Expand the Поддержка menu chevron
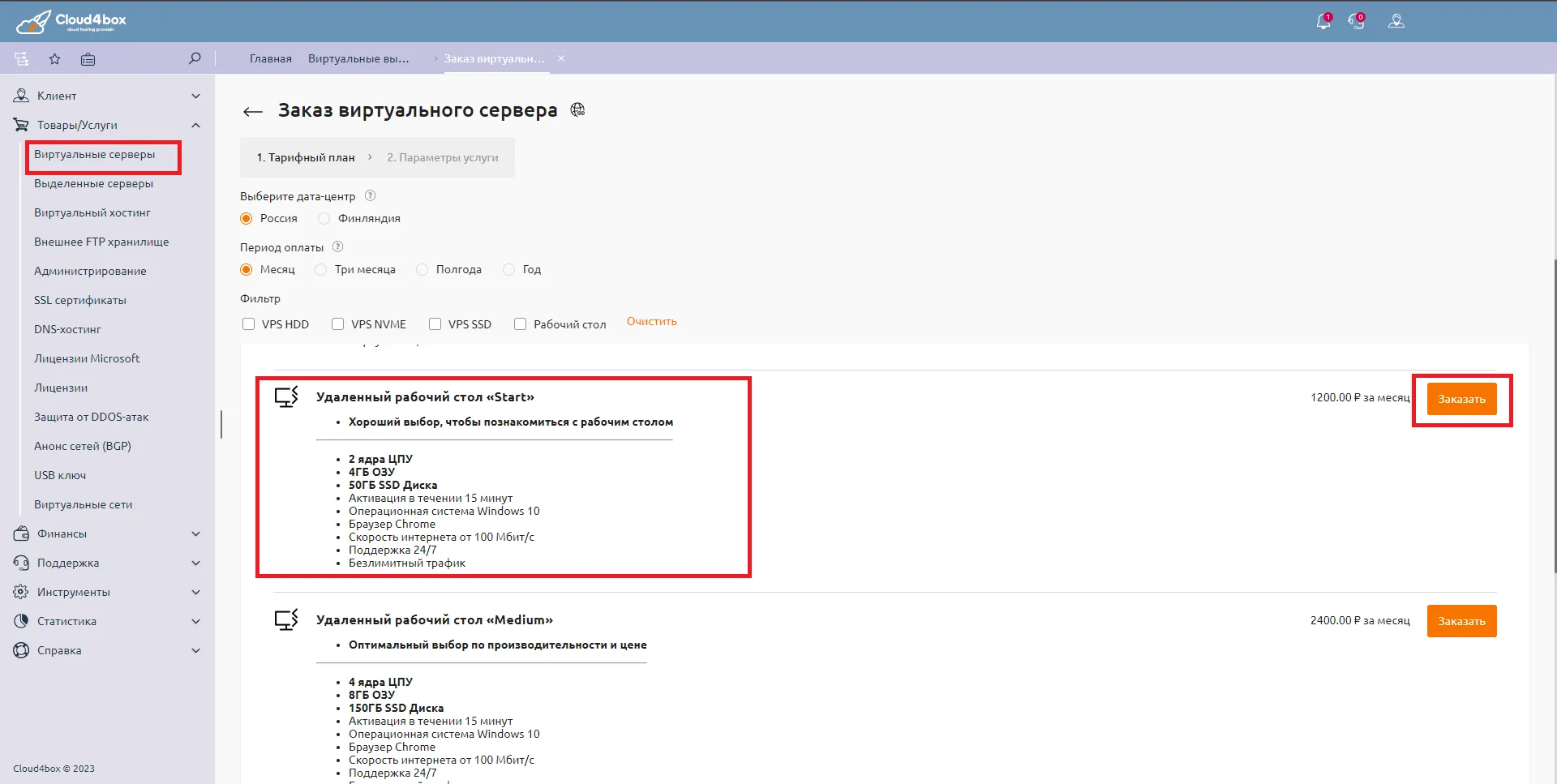The height and width of the screenshot is (784, 1557). pyautogui.click(x=195, y=563)
